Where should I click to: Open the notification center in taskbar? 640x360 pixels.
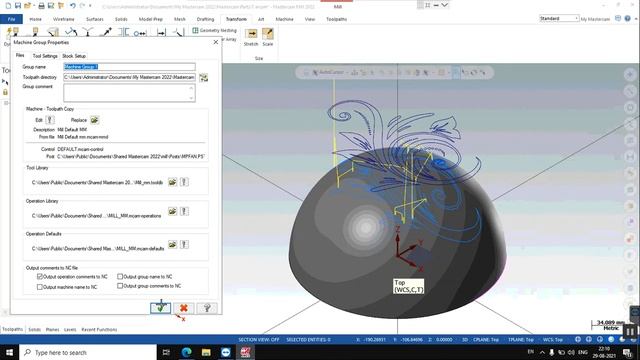(628, 352)
